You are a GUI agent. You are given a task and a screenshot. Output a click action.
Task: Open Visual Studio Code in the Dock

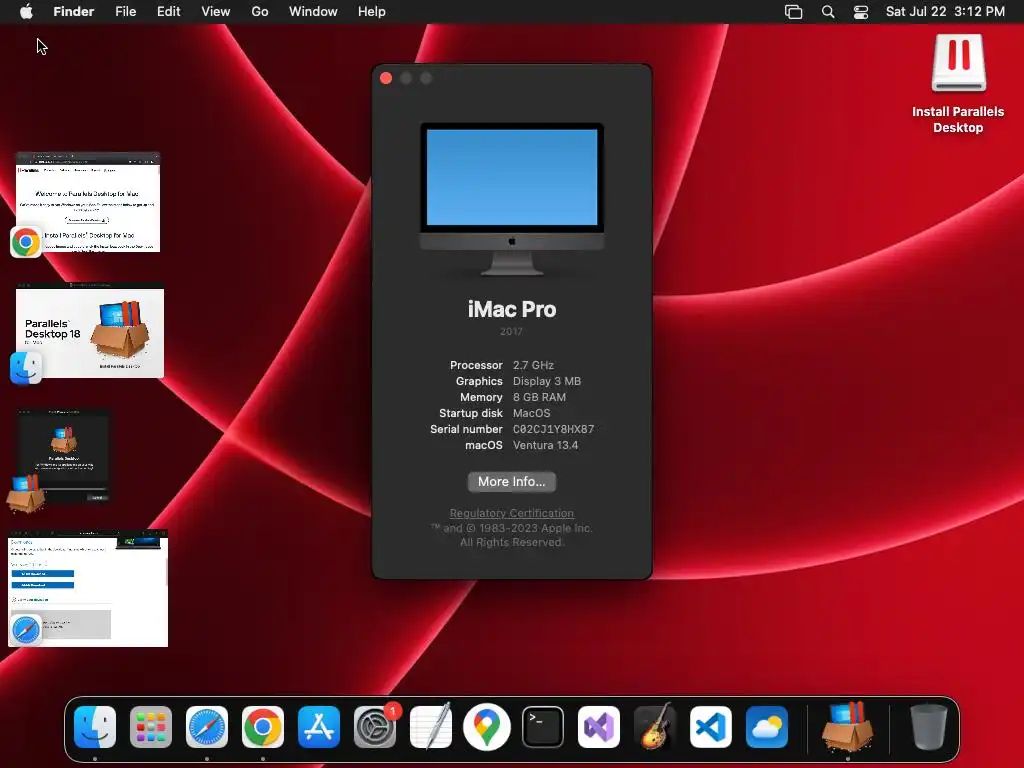tap(711, 727)
